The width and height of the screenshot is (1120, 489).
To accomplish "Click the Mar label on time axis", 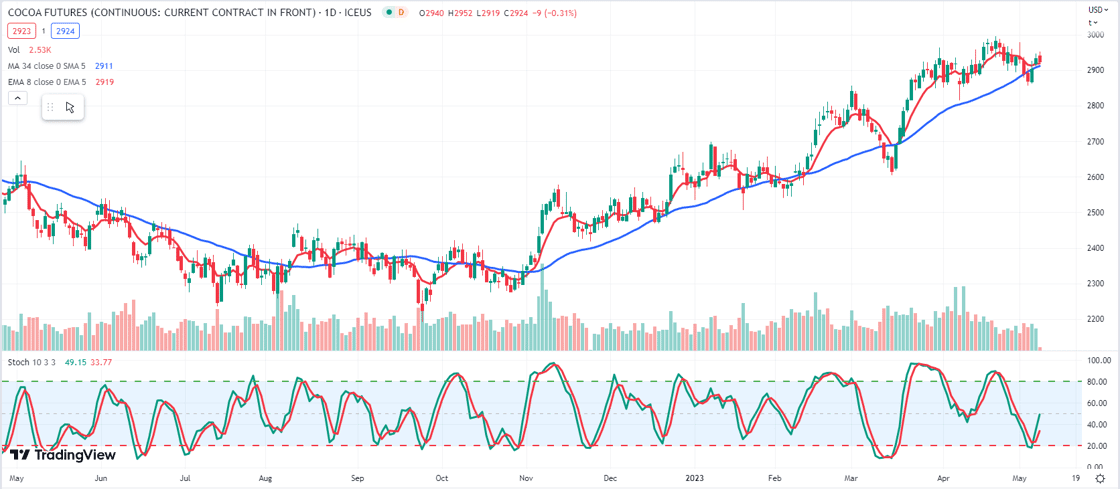I will point(851,478).
